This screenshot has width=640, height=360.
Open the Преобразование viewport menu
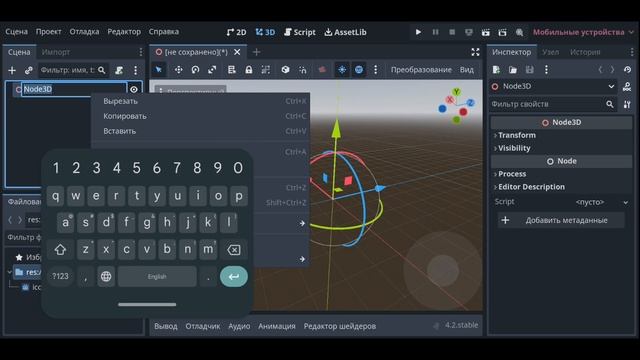point(421,70)
